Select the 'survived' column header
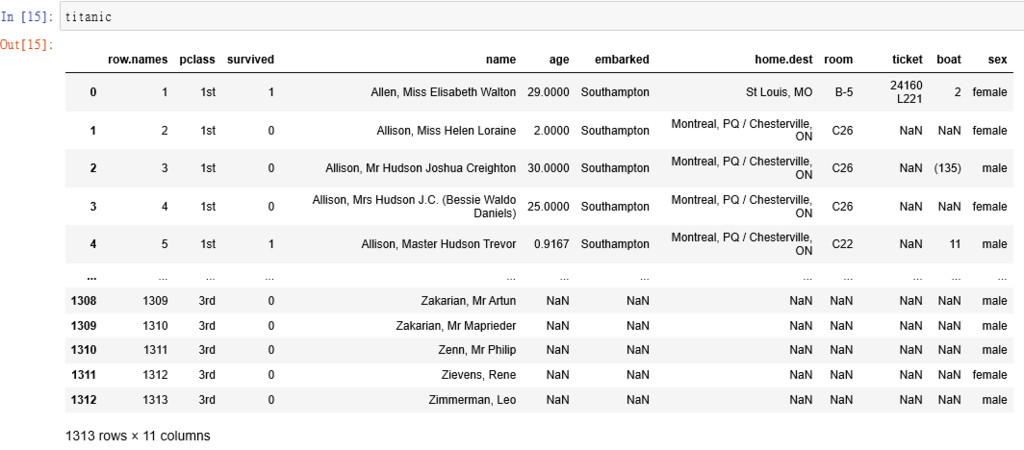This screenshot has width=1024, height=450. pyautogui.click(x=250, y=59)
